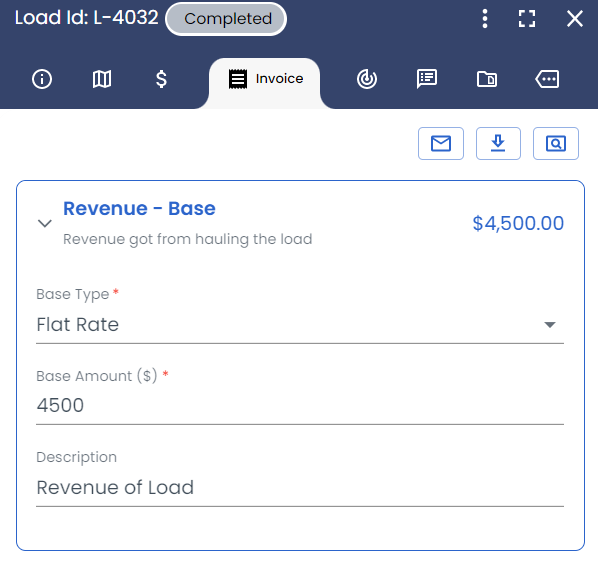Email the invoice using envelope button

pyautogui.click(x=441, y=143)
